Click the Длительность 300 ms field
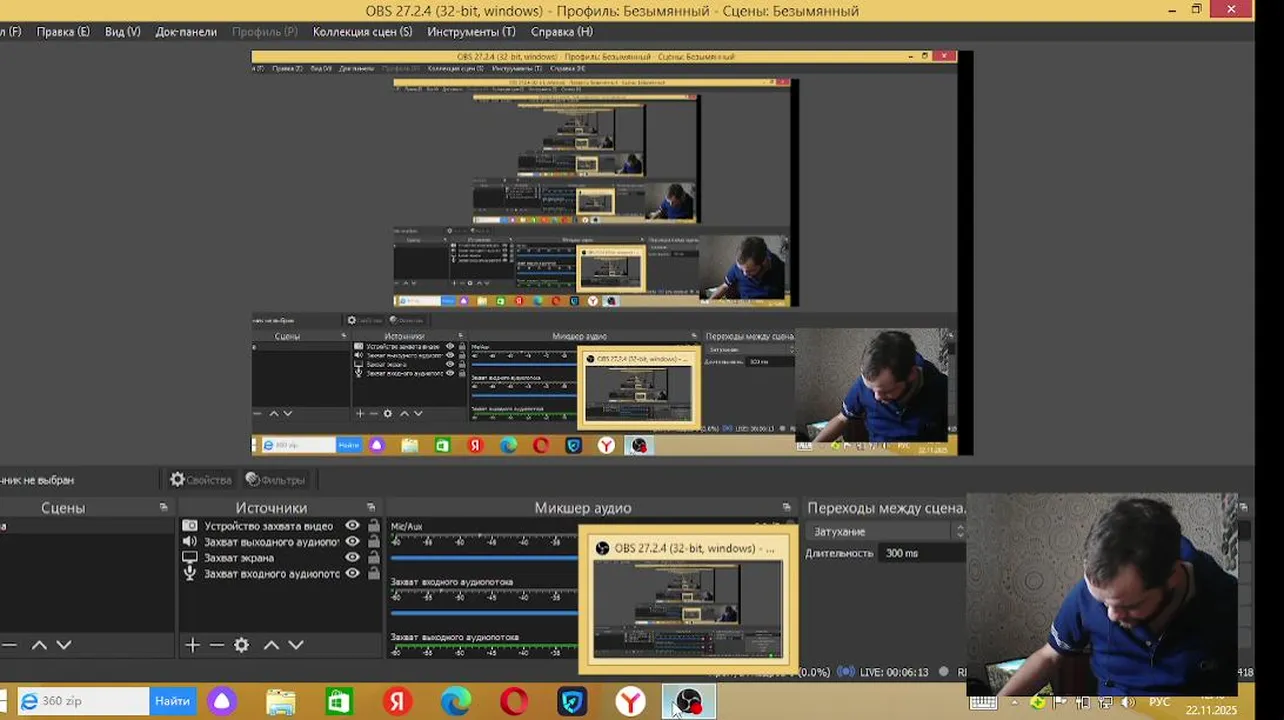This screenshot has height=720, width=1284. [x=923, y=553]
